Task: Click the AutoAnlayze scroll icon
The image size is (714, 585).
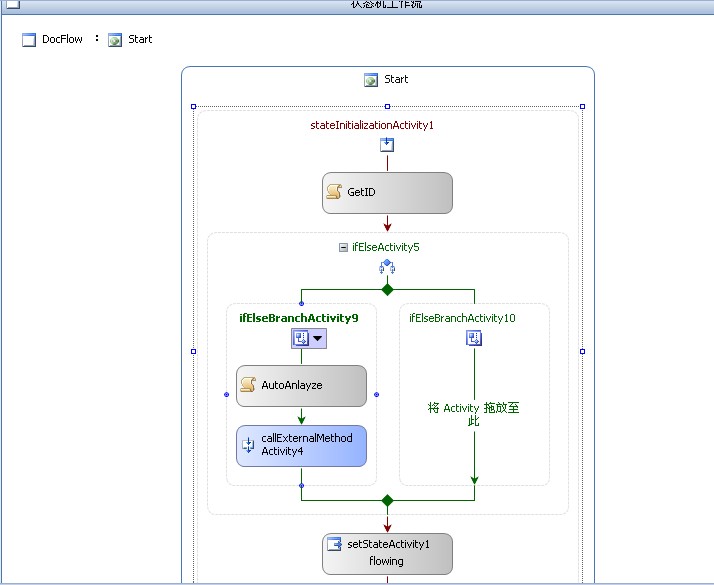Action: click(x=249, y=385)
